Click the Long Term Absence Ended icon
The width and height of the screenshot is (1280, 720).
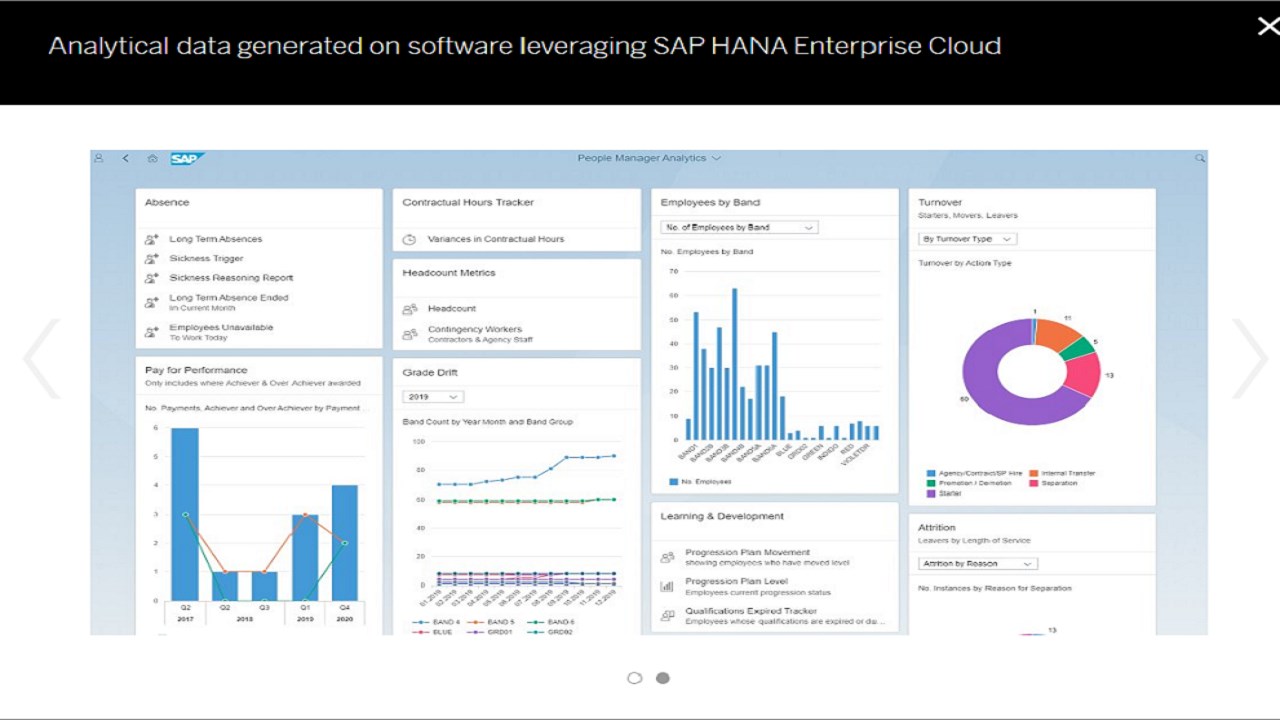pyautogui.click(x=152, y=303)
